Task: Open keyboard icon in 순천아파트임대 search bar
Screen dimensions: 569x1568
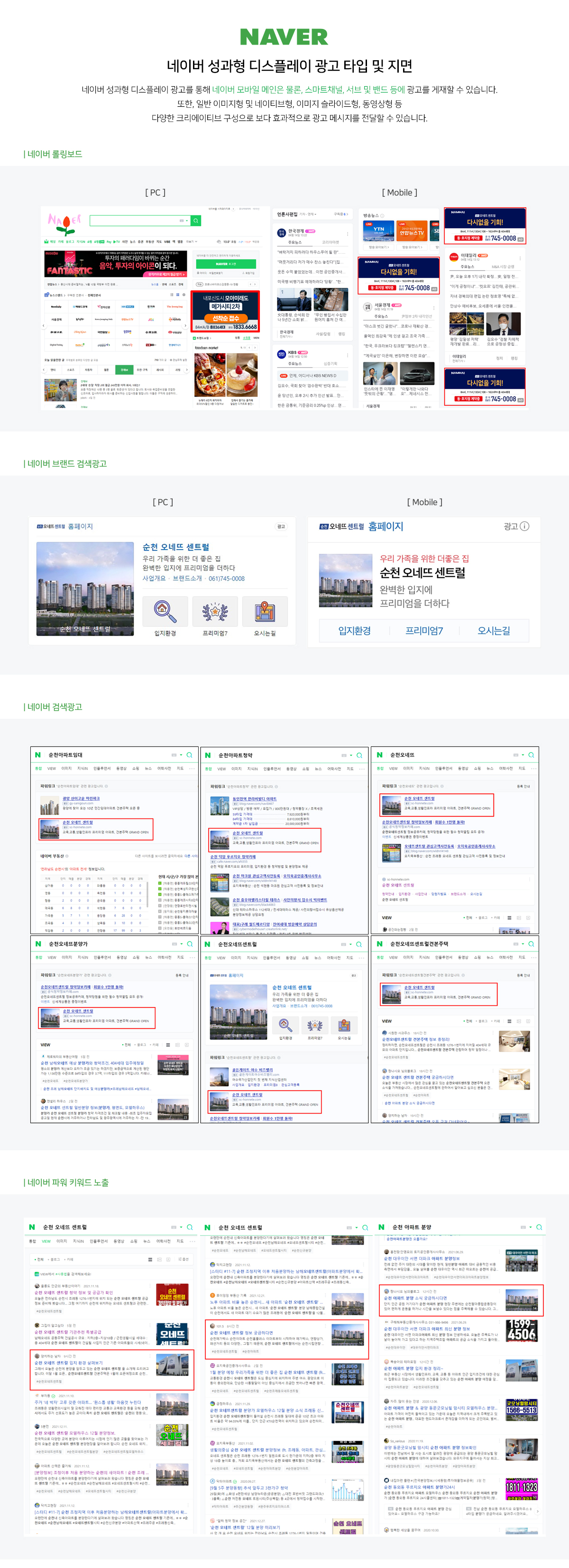Action: coord(174,755)
